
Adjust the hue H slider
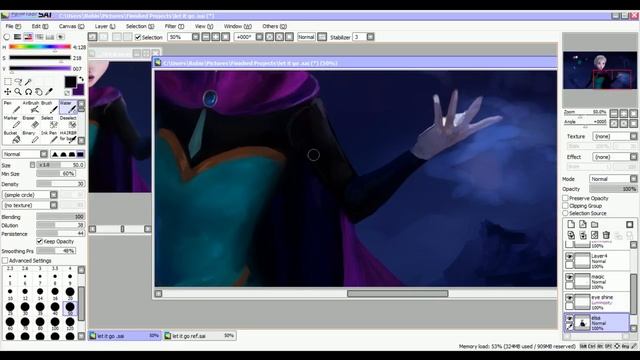(40, 47)
